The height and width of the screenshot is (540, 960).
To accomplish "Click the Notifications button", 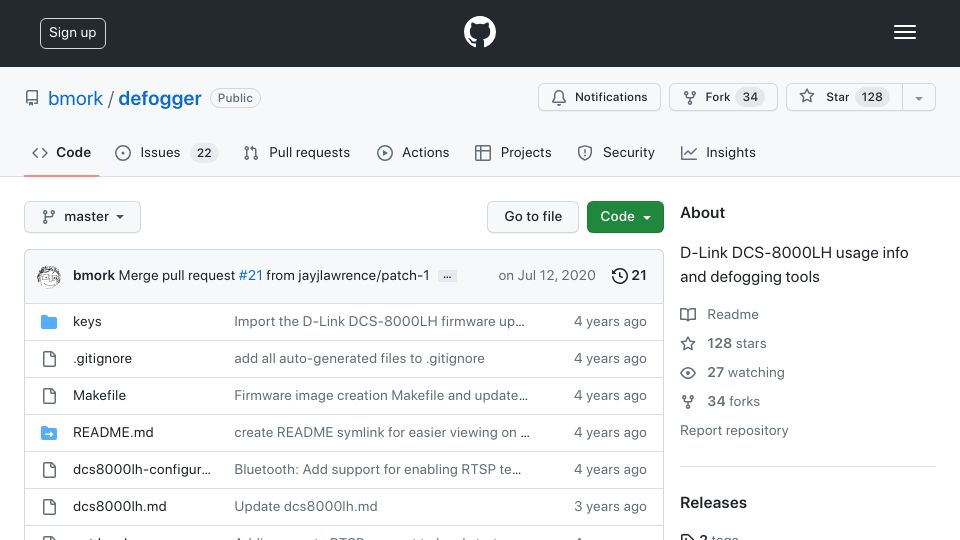I will point(599,97).
